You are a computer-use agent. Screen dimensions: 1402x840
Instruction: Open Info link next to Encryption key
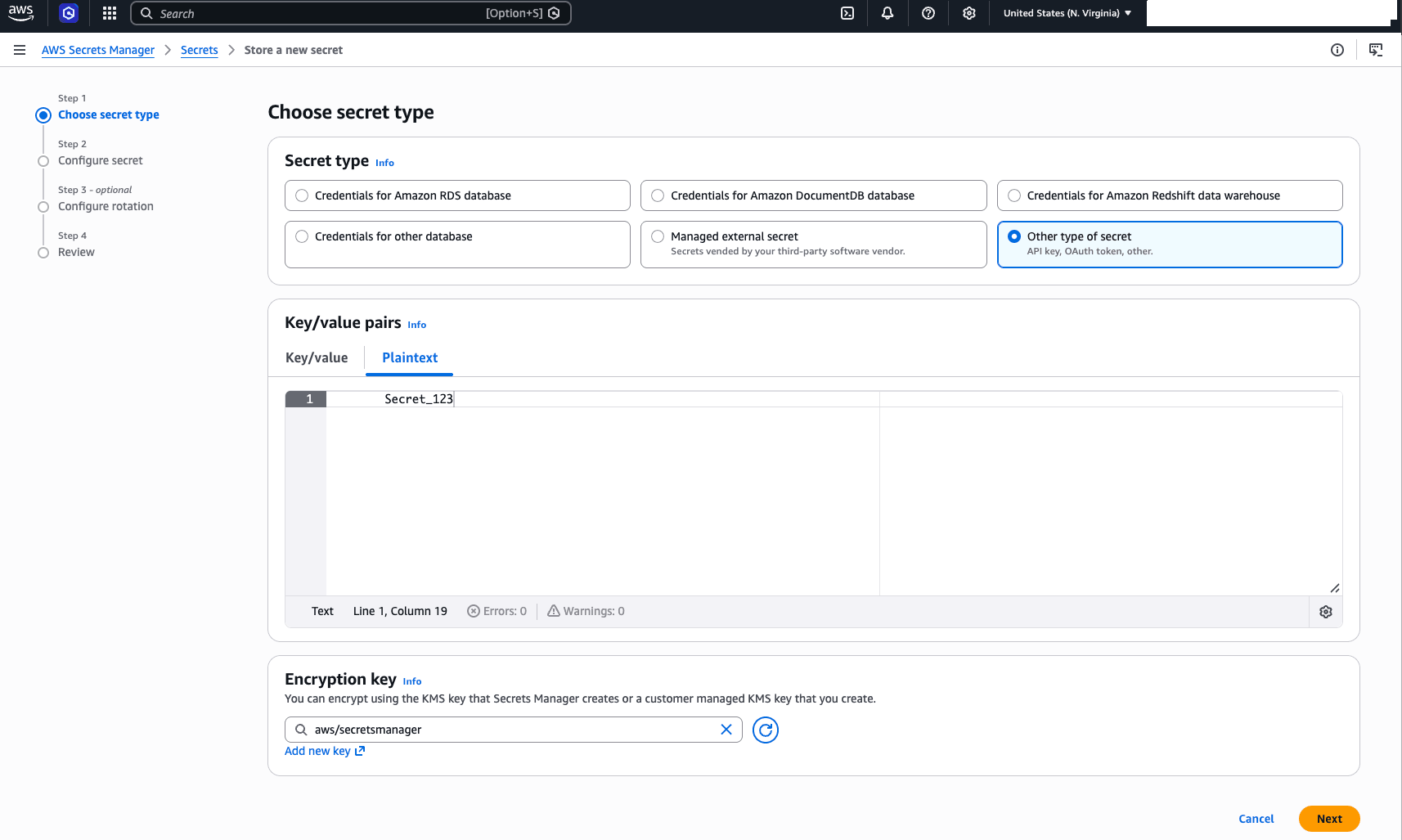click(x=412, y=681)
